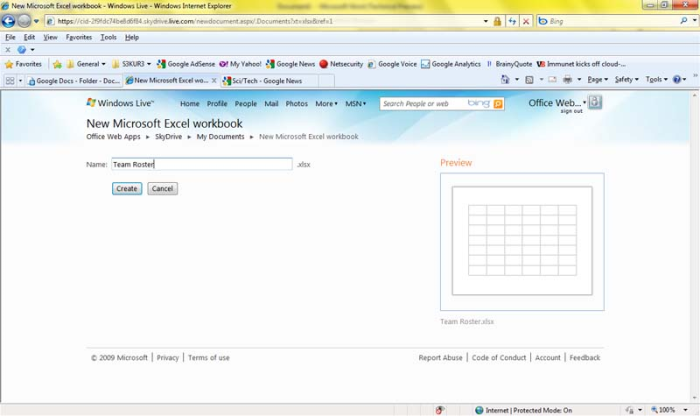Expand the MSN menu

(x=355, y=104)
